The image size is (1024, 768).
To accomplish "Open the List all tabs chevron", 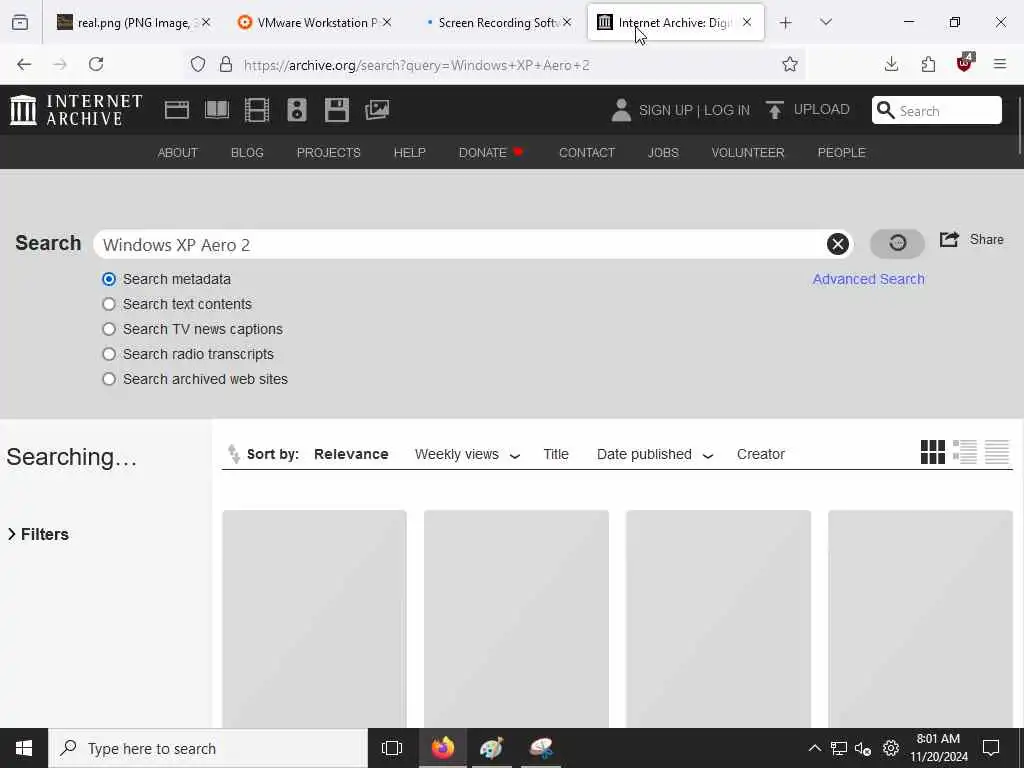I will tap(826, 22).
